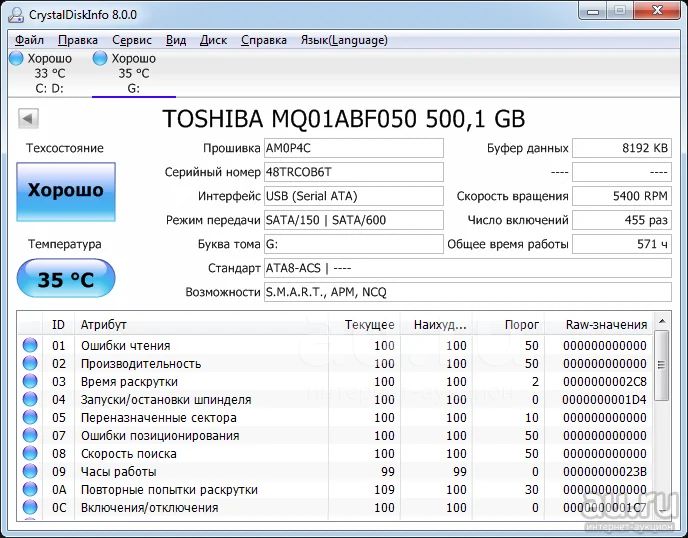The height and width of the screenshot is (538, 688).
Task: Click the Буква тома field G:
Action: point(354,244)
